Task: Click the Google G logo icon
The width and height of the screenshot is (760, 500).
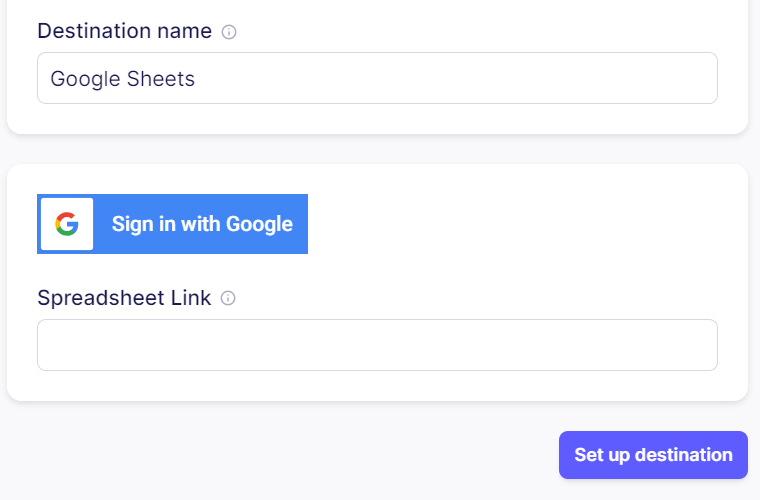Action: [x=67, y=224]
